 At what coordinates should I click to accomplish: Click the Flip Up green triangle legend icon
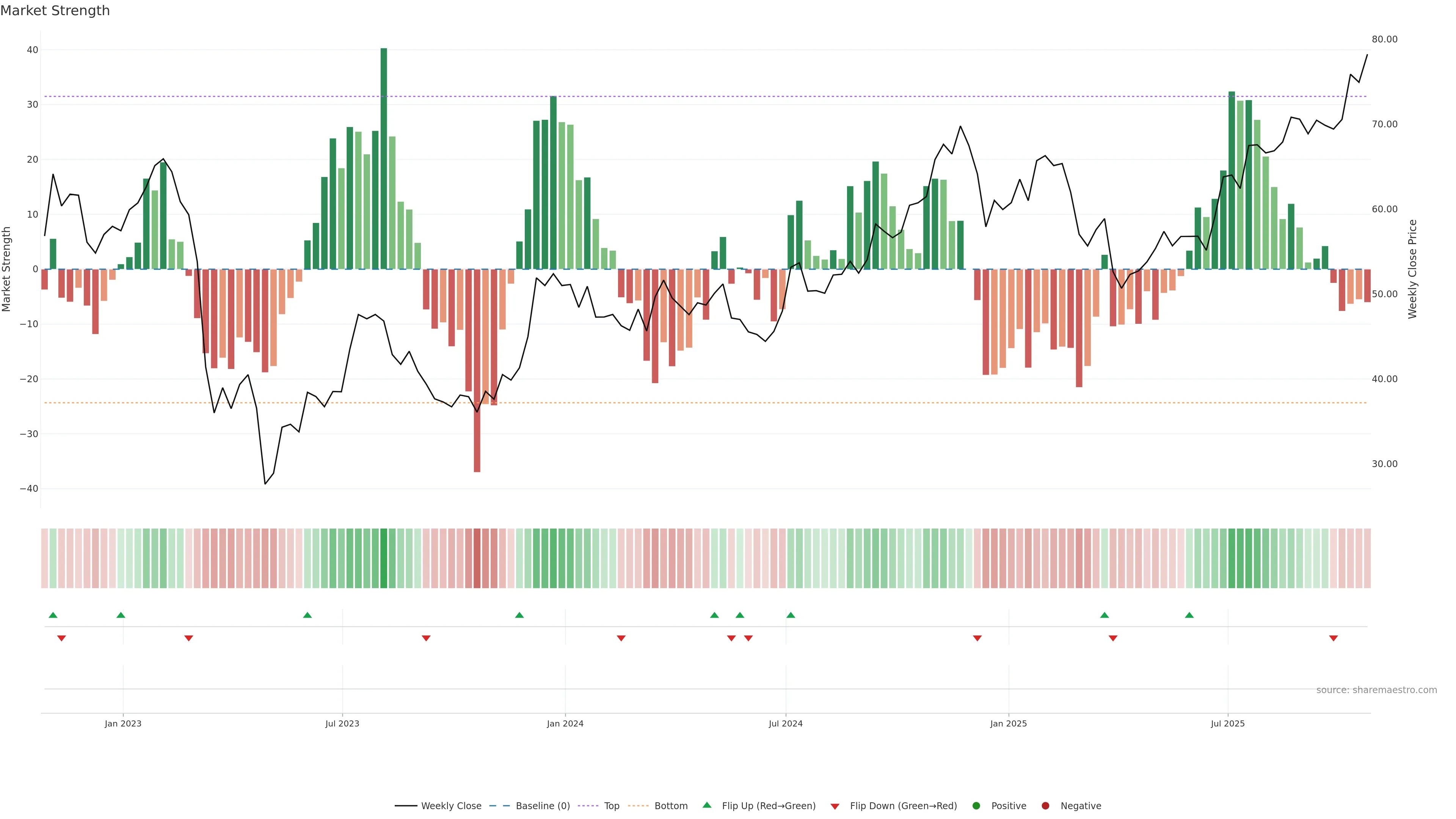(706, 805)
